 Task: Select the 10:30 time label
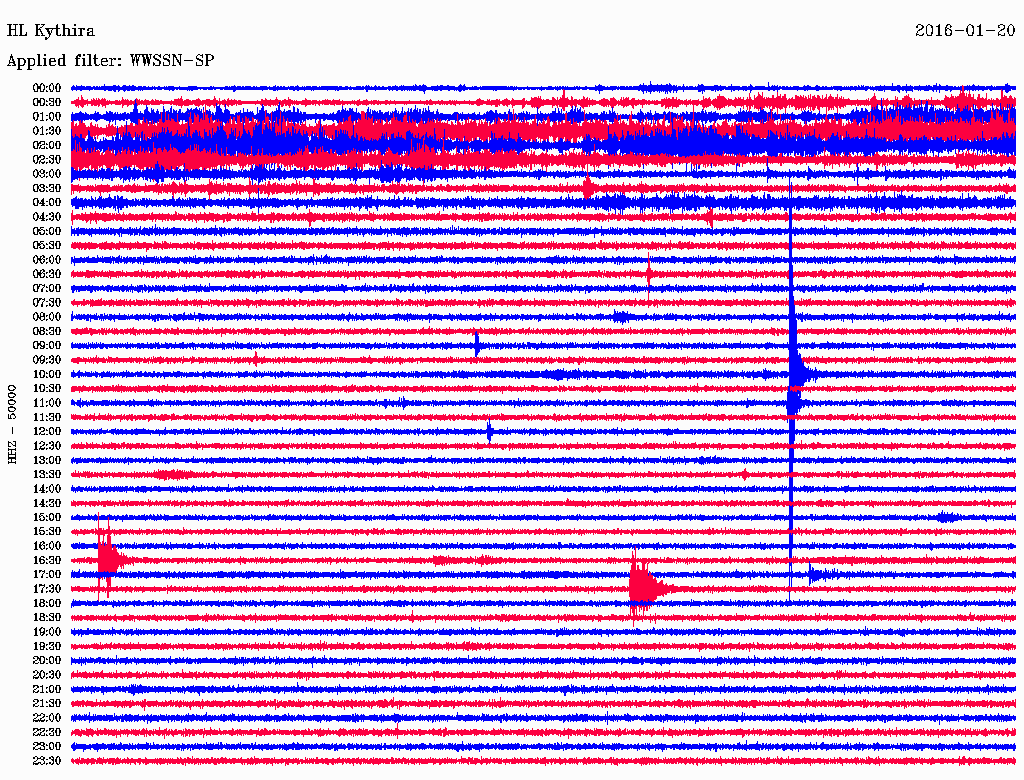click(47, 389)
